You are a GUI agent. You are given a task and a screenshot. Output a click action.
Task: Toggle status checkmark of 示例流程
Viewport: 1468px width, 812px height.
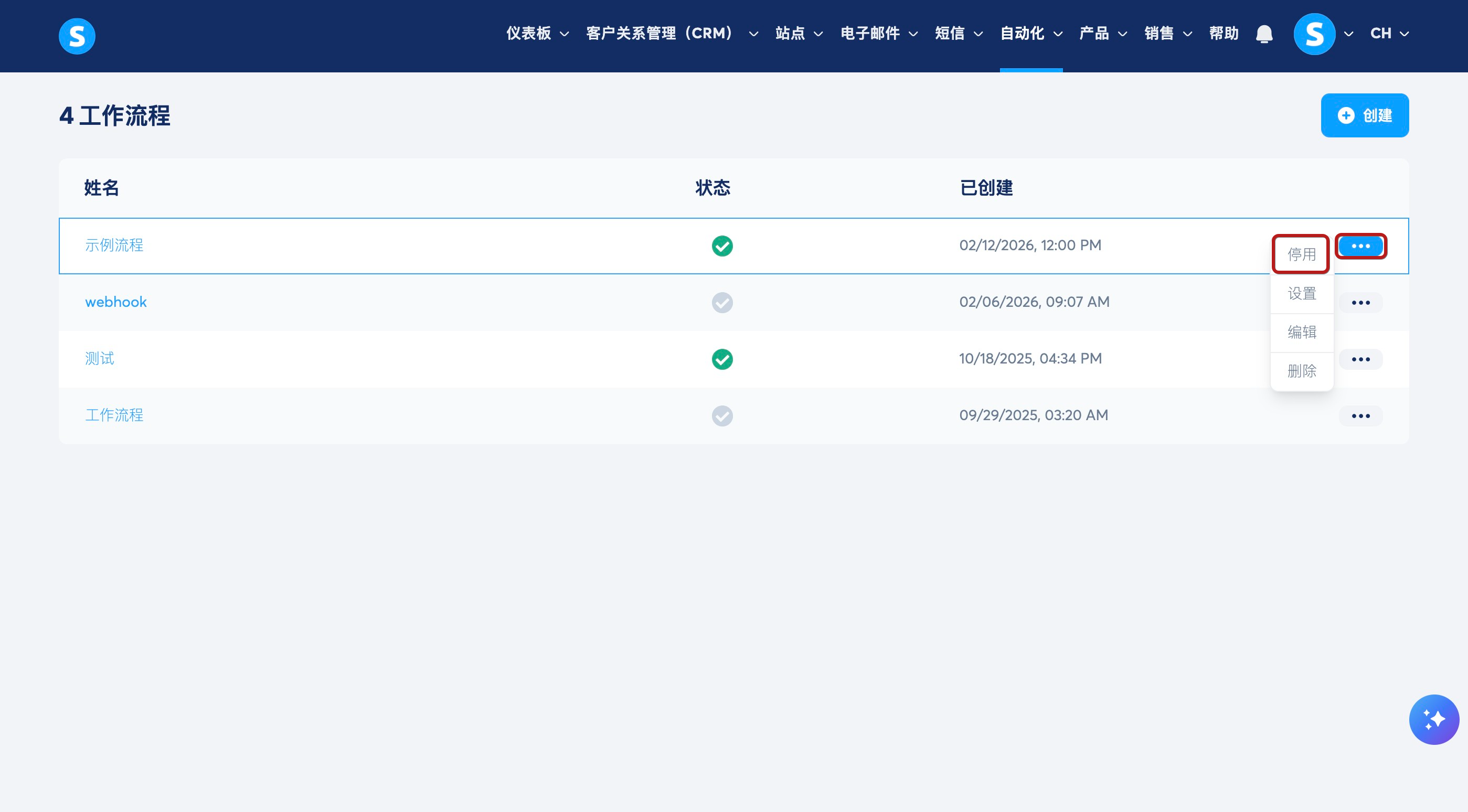pyautogui.click(x=722, y=246)
